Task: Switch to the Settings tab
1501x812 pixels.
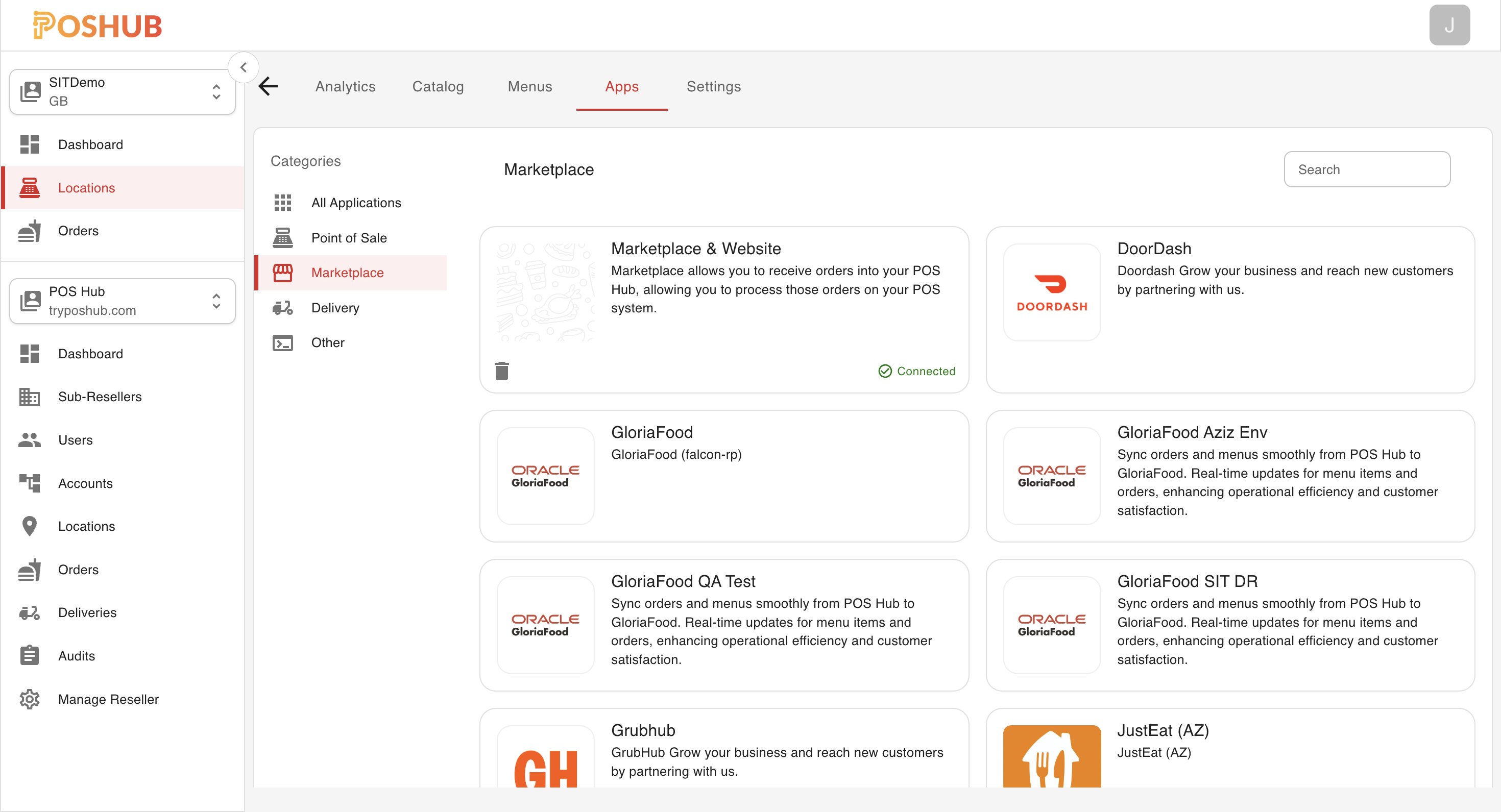Action: 713,86
